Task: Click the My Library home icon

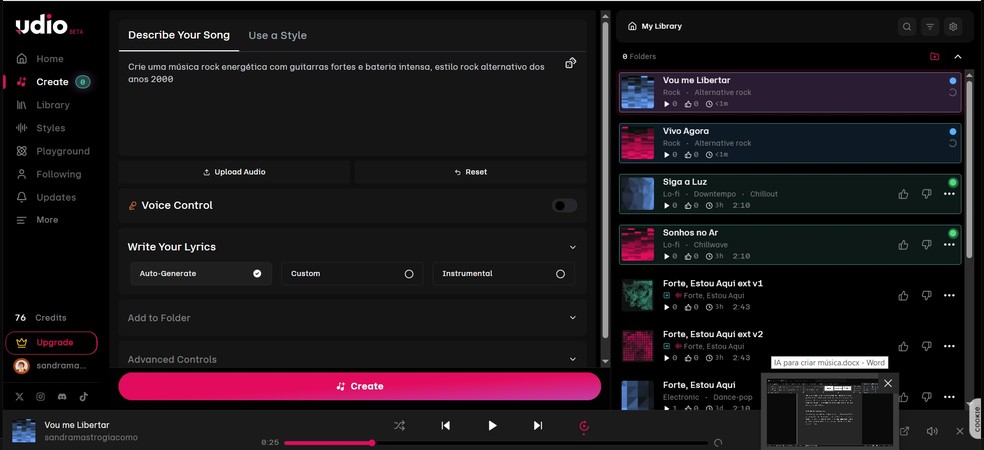Action: point(632,26)
